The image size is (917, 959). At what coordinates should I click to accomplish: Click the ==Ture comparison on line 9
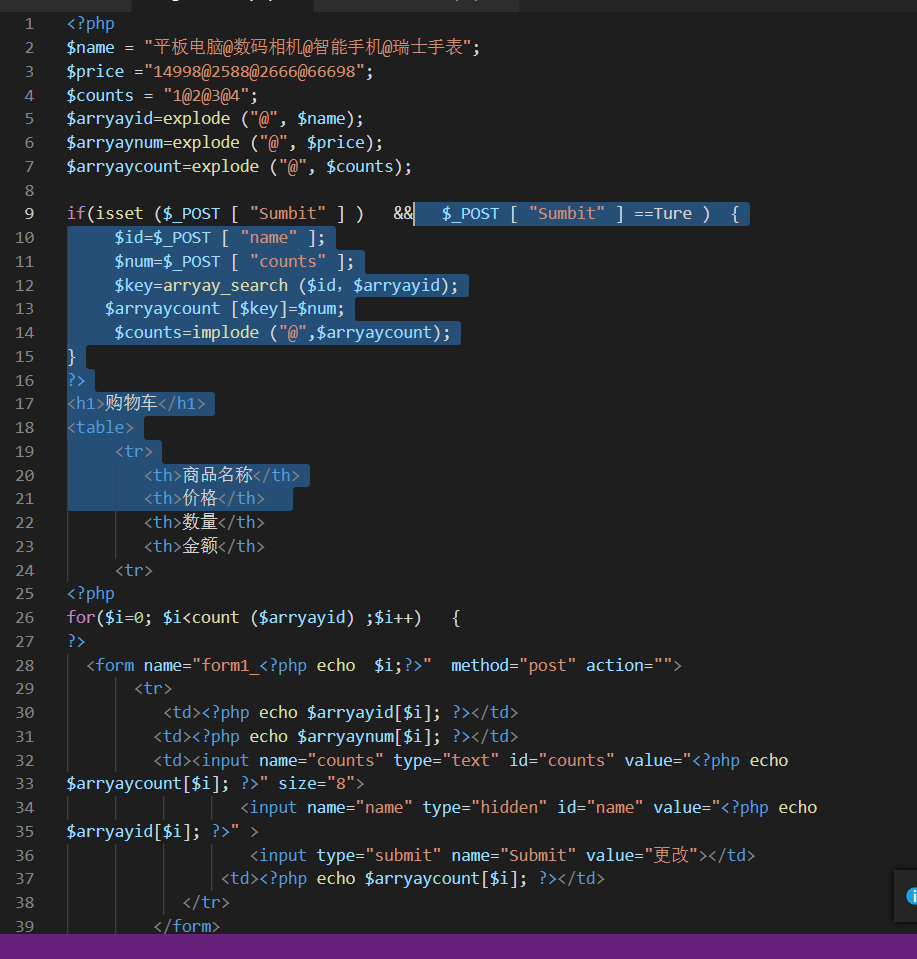click(x=663, y=213)
